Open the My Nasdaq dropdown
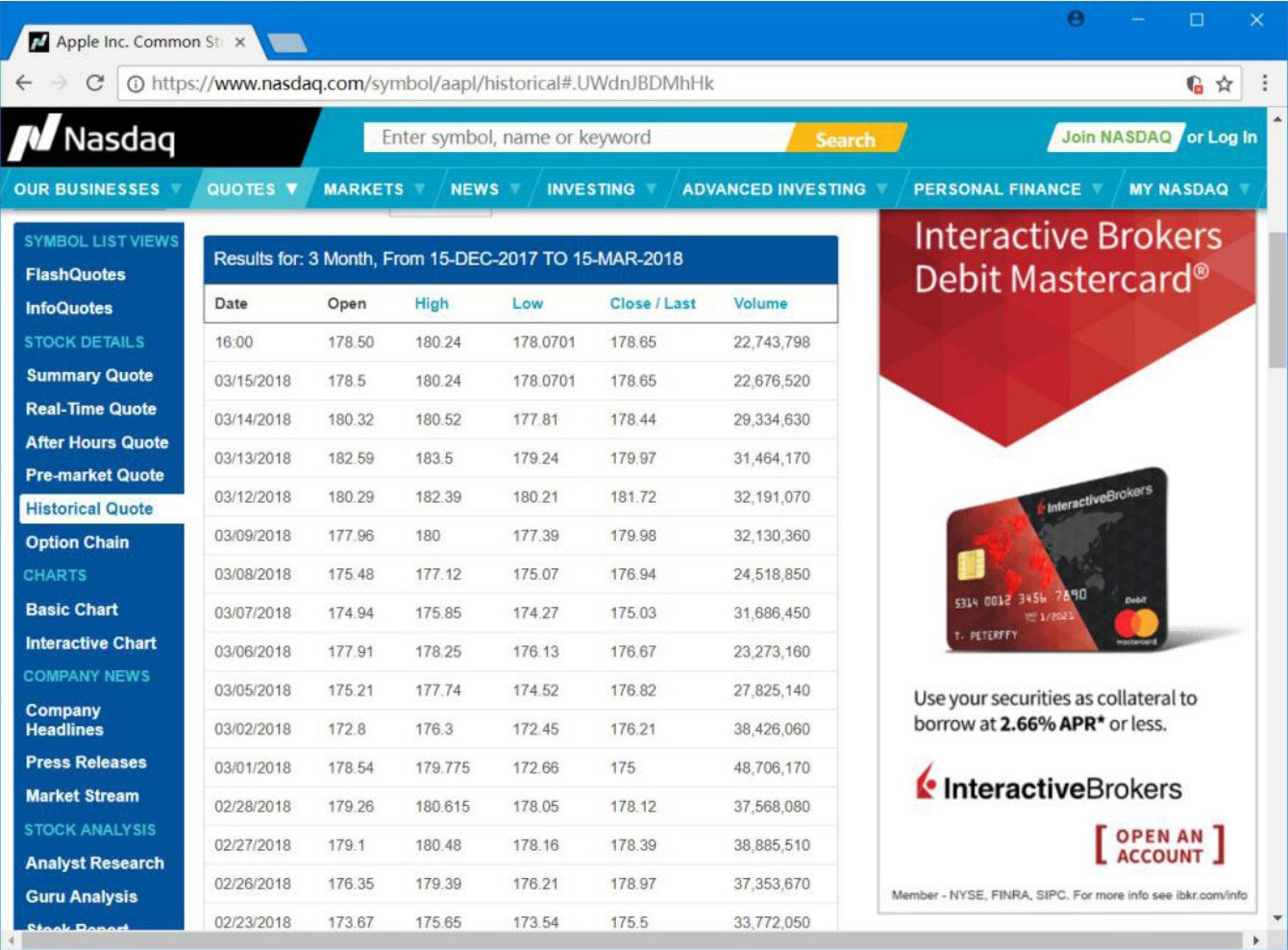This screenshot has height=950, width=1288. (1189, 189)
